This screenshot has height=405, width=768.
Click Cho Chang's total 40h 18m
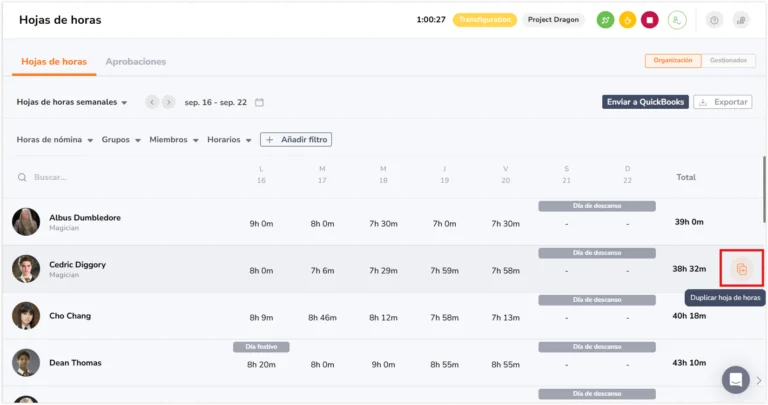689,316
